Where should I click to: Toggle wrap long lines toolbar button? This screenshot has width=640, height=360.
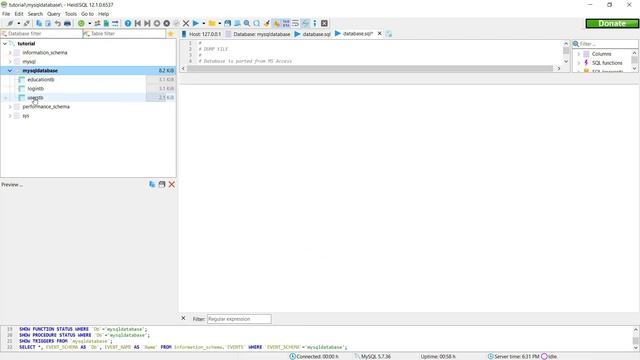coord(296,24)
